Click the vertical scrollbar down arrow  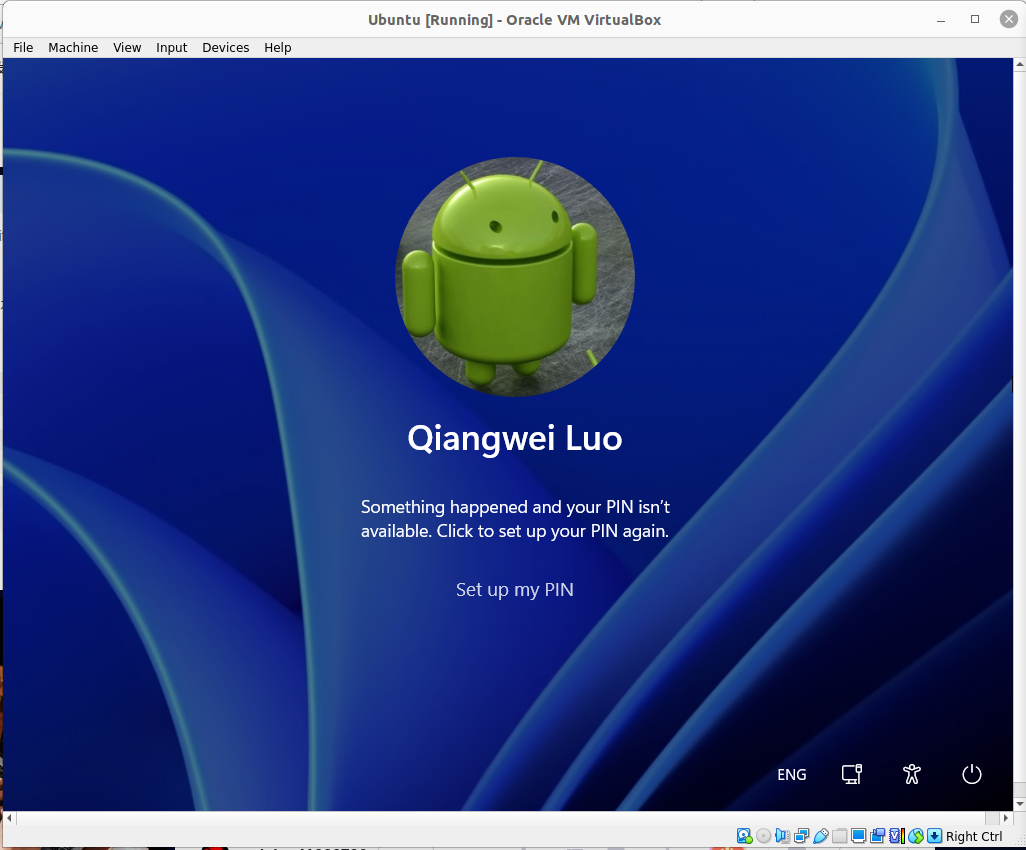point(1019,803)
